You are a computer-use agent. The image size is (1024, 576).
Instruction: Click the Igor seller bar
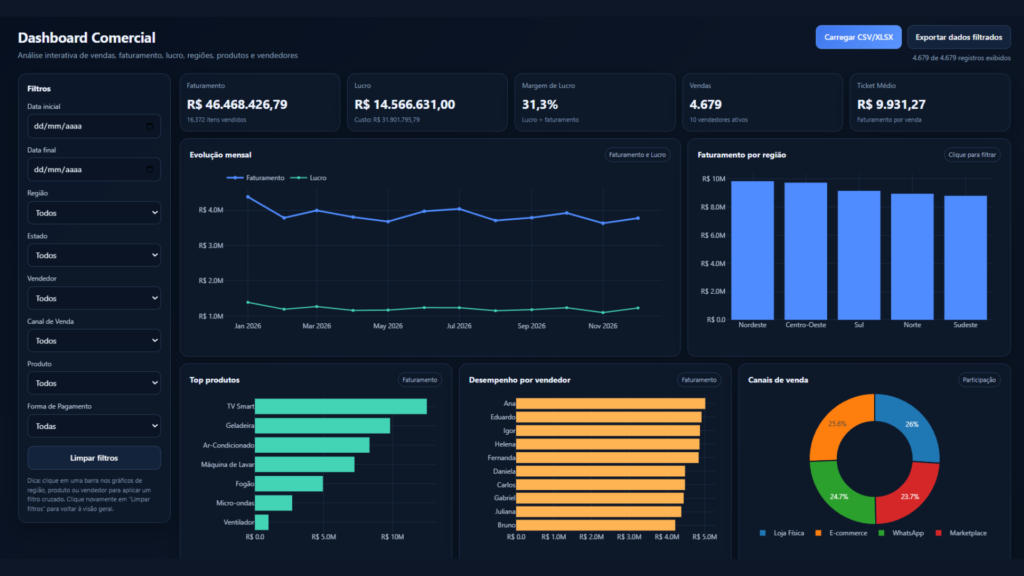(x=608, y=430)
